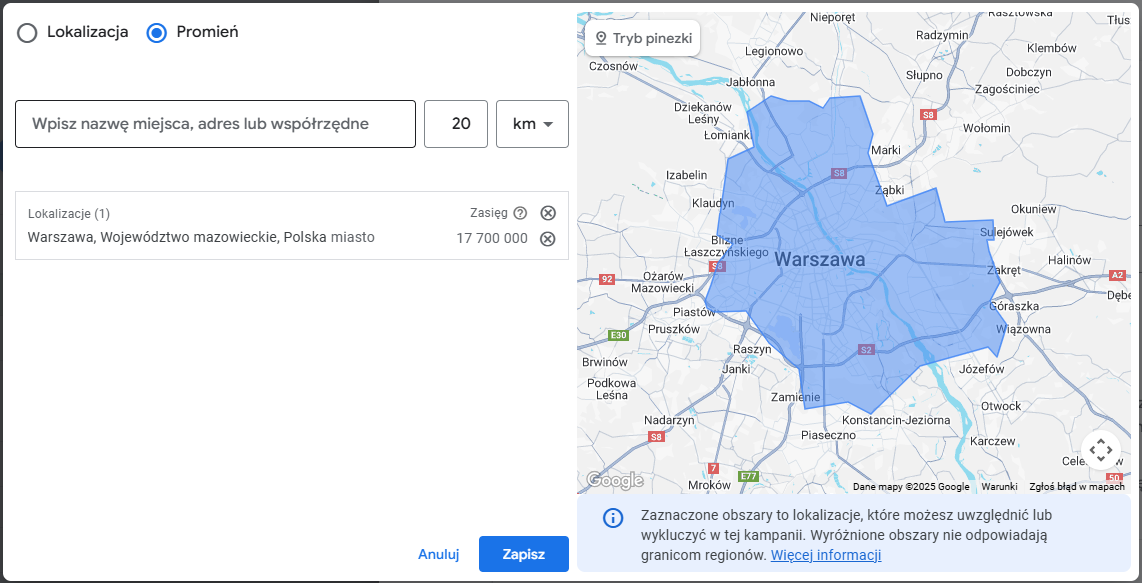Open the km unit dropdown
Viewport: 1142px width, 583px height.
(x=532, y=124)
